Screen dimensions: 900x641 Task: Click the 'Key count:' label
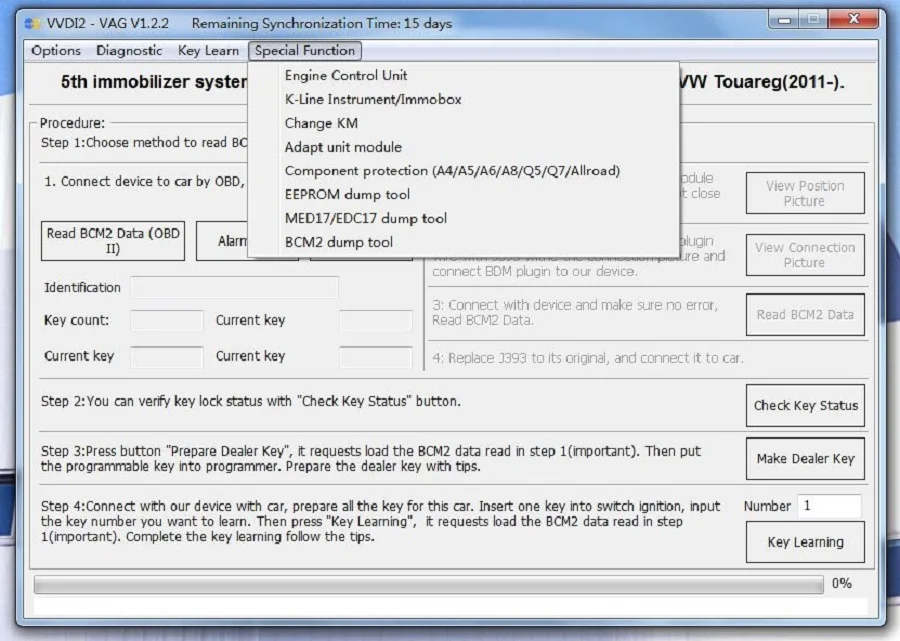click(76, 320)
